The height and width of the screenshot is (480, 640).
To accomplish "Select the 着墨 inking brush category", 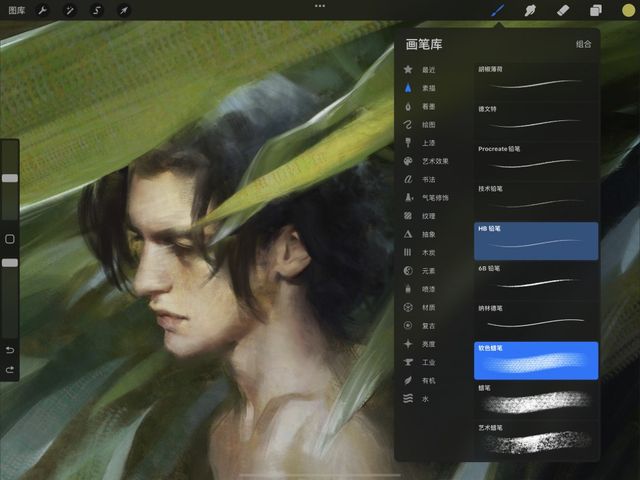I will (420, 107).
